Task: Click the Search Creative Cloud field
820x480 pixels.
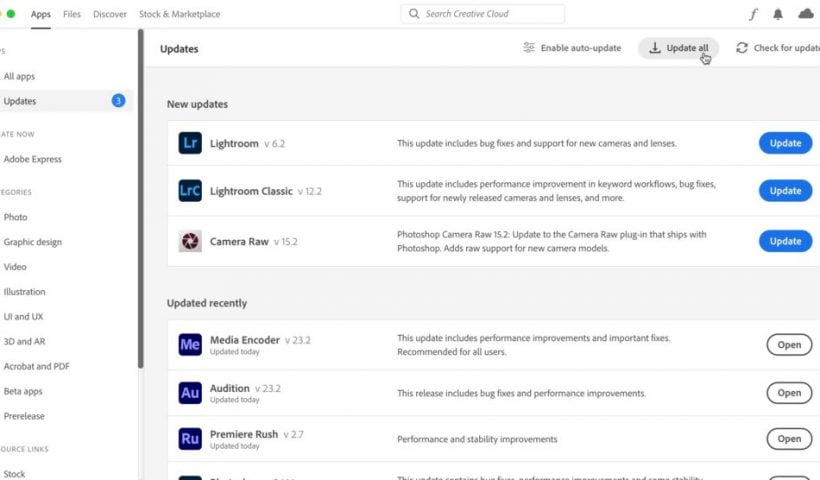Action: tap(483, 14)
